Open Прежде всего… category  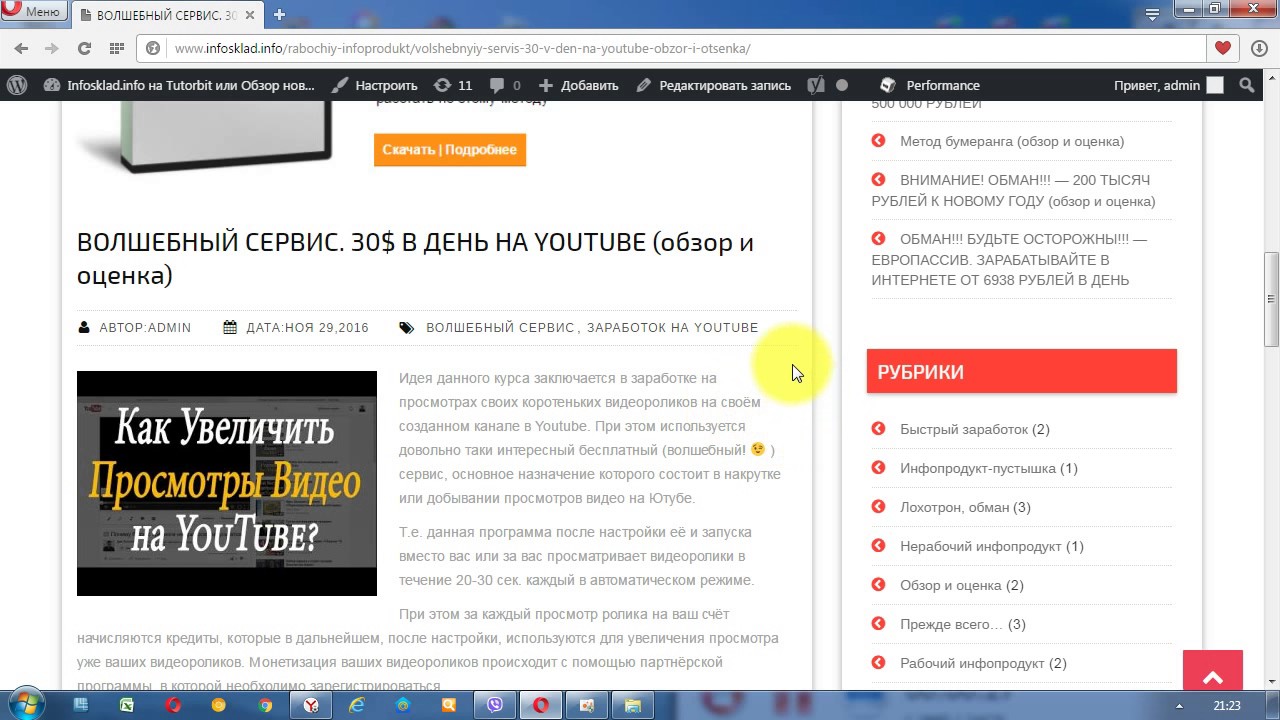pos(951,624)
